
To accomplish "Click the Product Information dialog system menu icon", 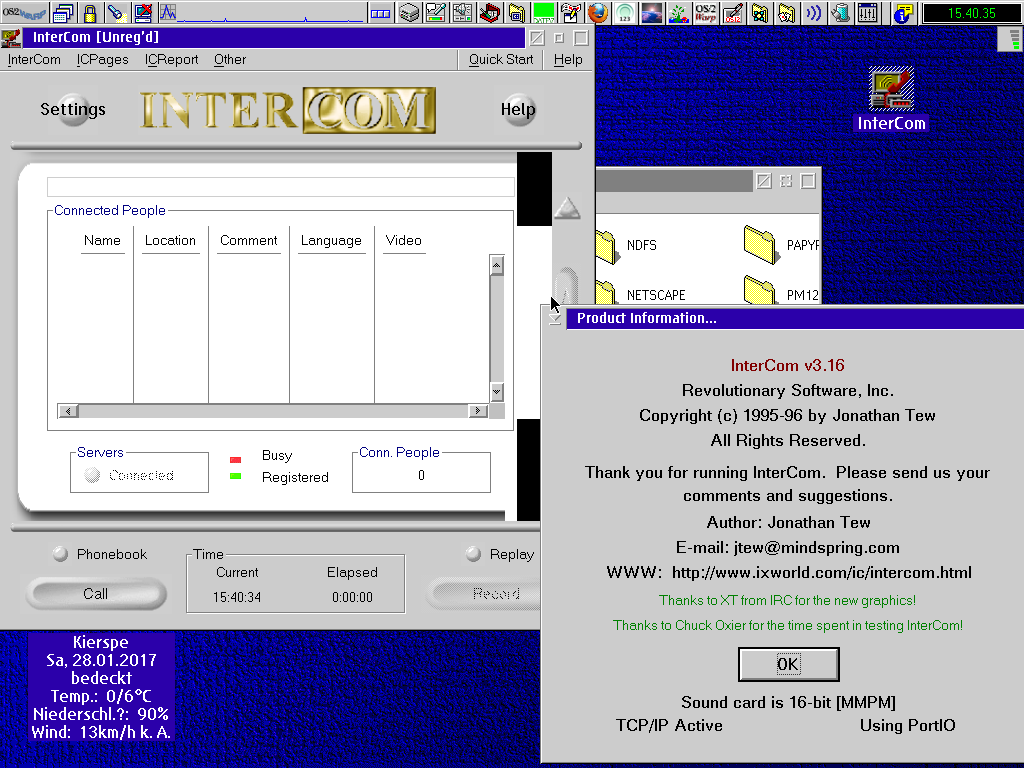I will coord(554,318).
